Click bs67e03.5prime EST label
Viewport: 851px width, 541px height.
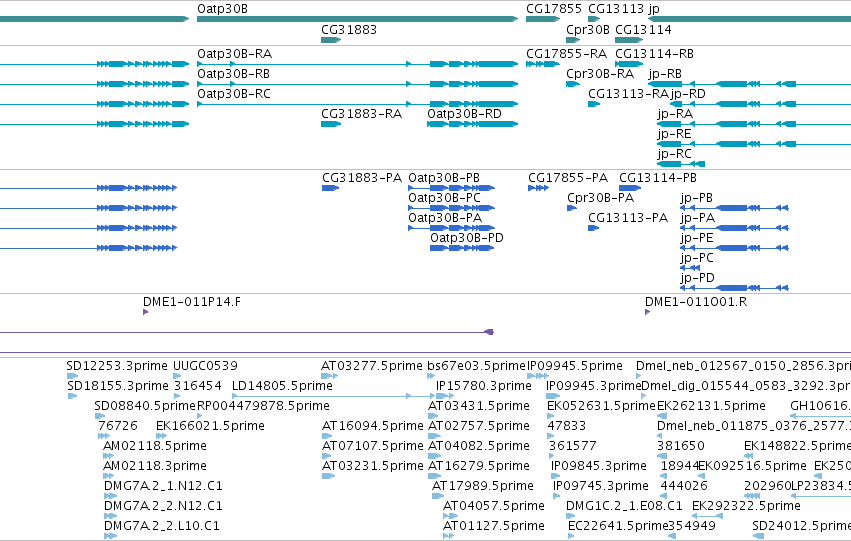[x=477, y=366]
